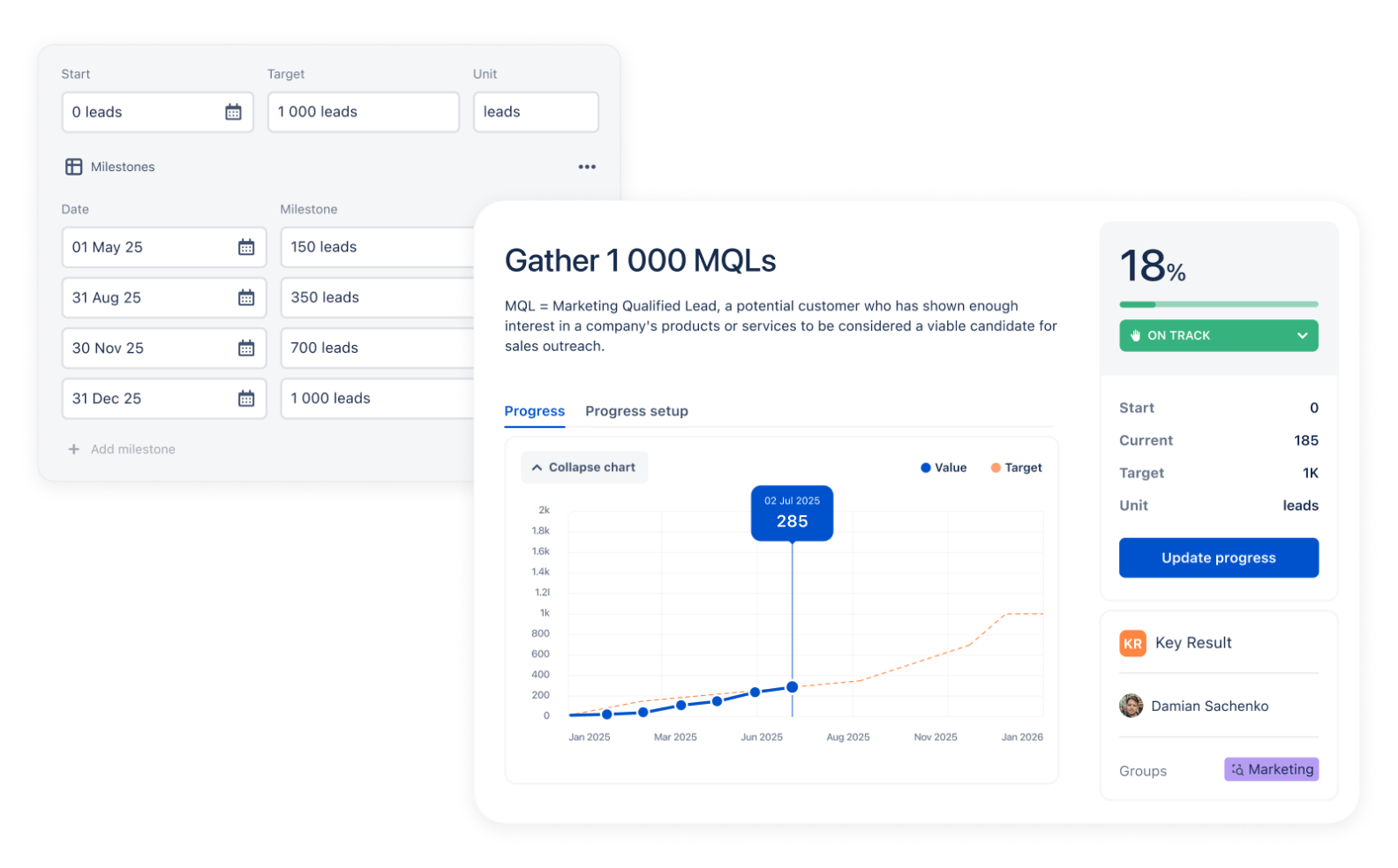Click the 01 May 25 date field
This screenshot has height=868, width=1398.
coord(164,247)
